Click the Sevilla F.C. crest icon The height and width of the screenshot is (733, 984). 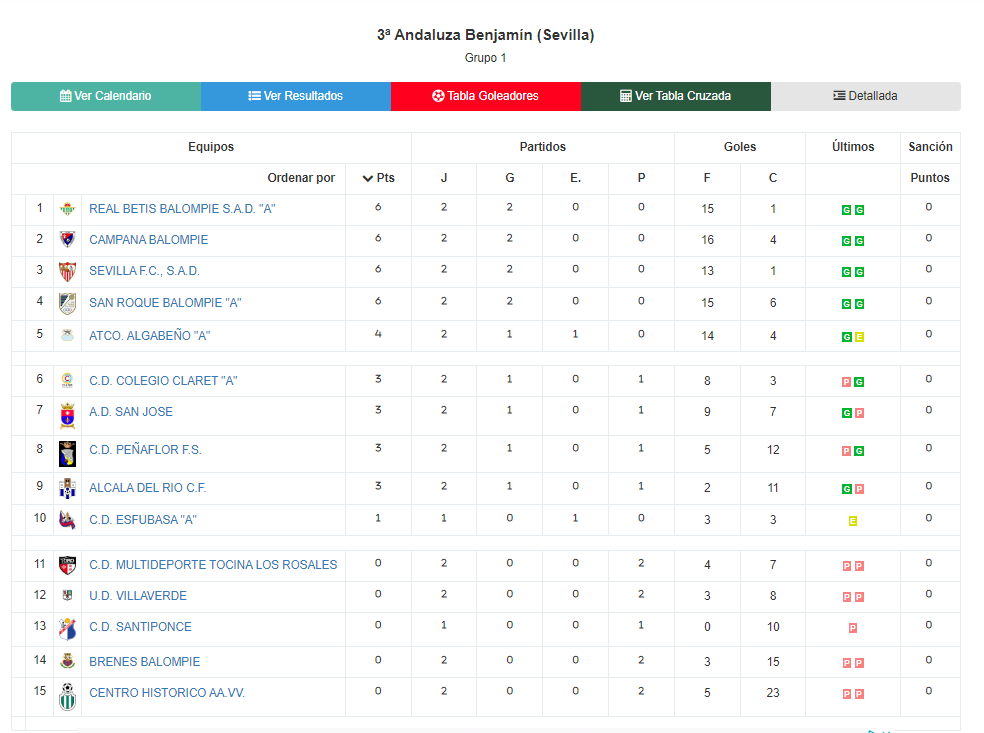click(x=67, y=271)
